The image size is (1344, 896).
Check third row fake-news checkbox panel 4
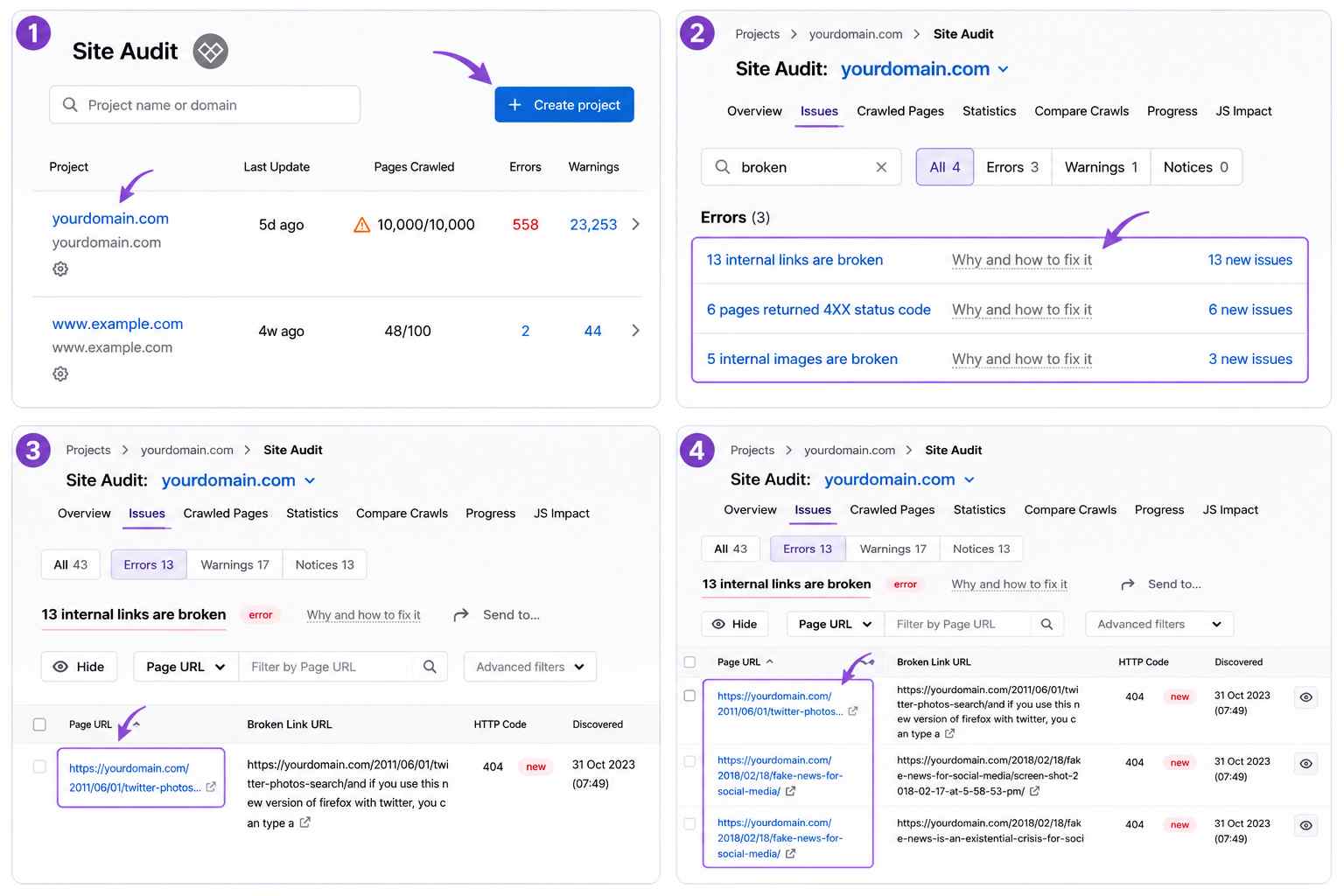pyautogui.click(x=689, y=823)
